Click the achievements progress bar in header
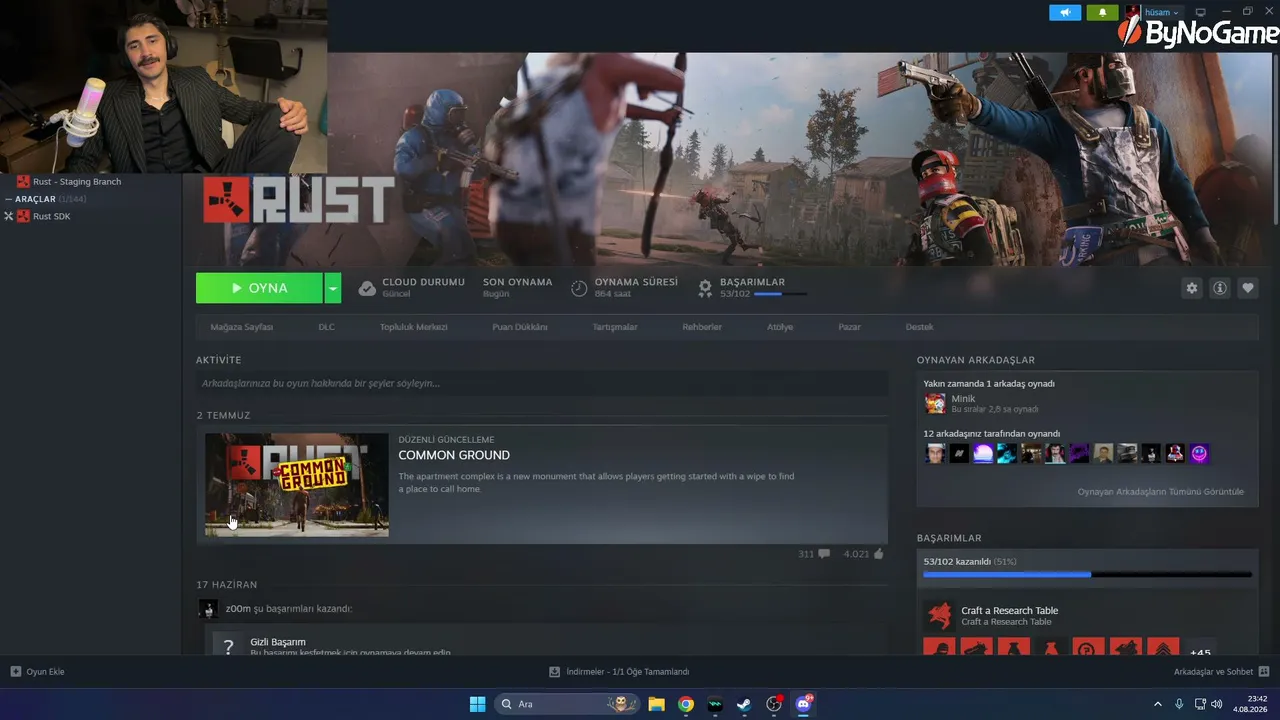This screenshot has height=720, width=1280. [781, 294]
